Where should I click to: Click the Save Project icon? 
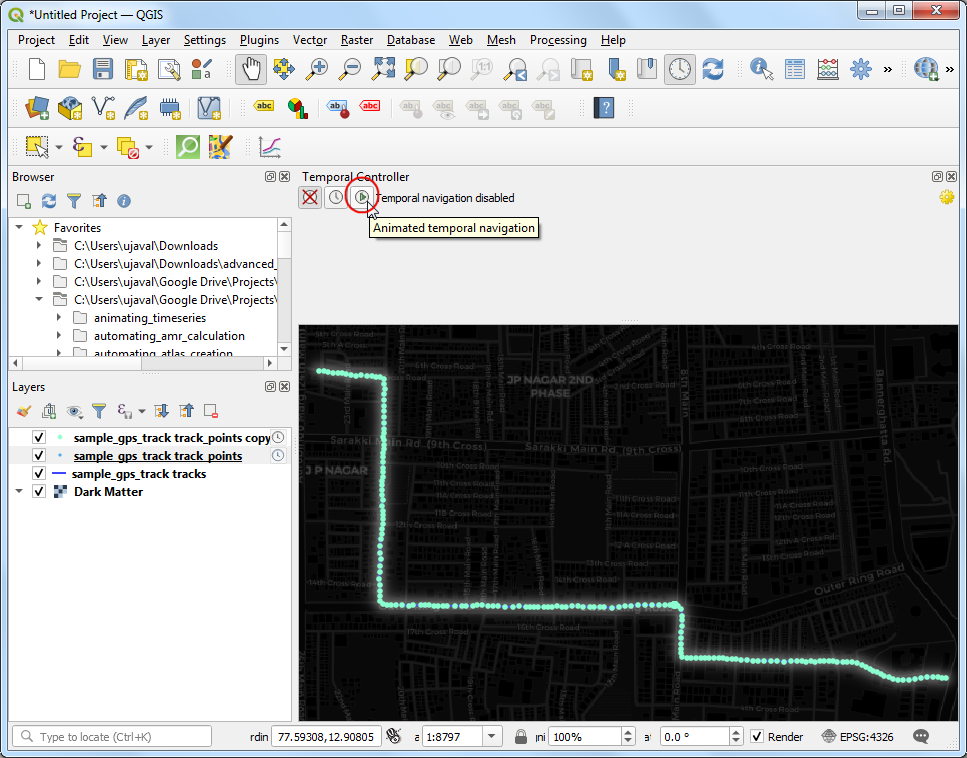click(103, 69)
